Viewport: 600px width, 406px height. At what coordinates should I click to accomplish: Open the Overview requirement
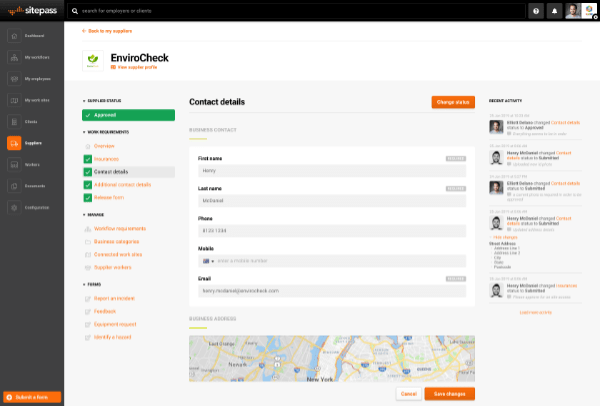point(104,146)
